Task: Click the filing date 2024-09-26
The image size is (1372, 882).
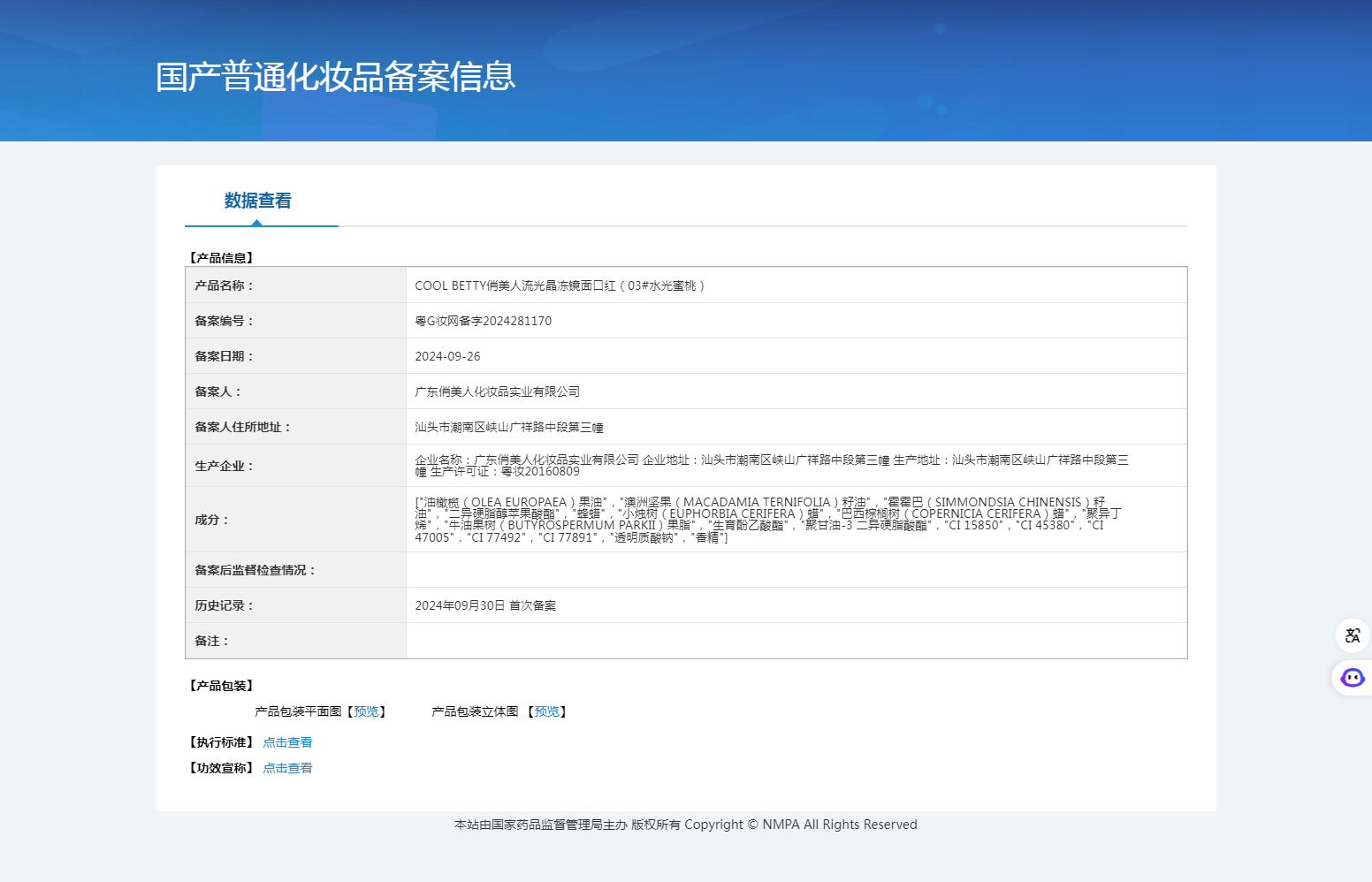Action: [447, 356]
